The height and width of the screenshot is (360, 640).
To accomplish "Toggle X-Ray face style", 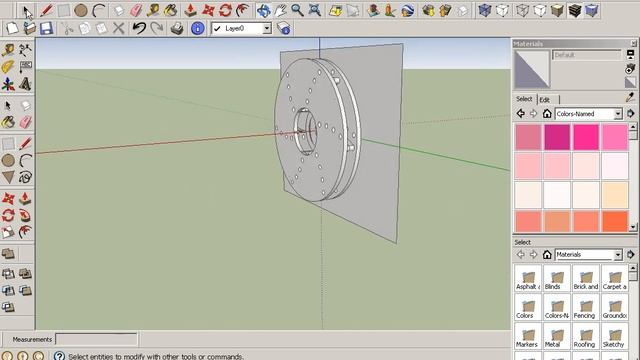I will (484, 10).
